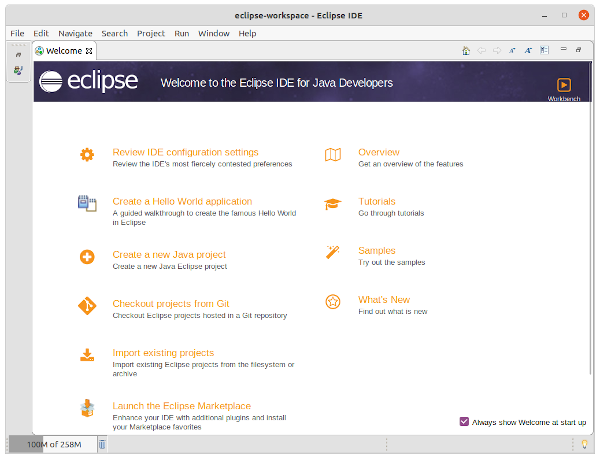The width and height of the screenshot is (600, 459).
Task: Open the Window menu
Action: tap(213, 33)
